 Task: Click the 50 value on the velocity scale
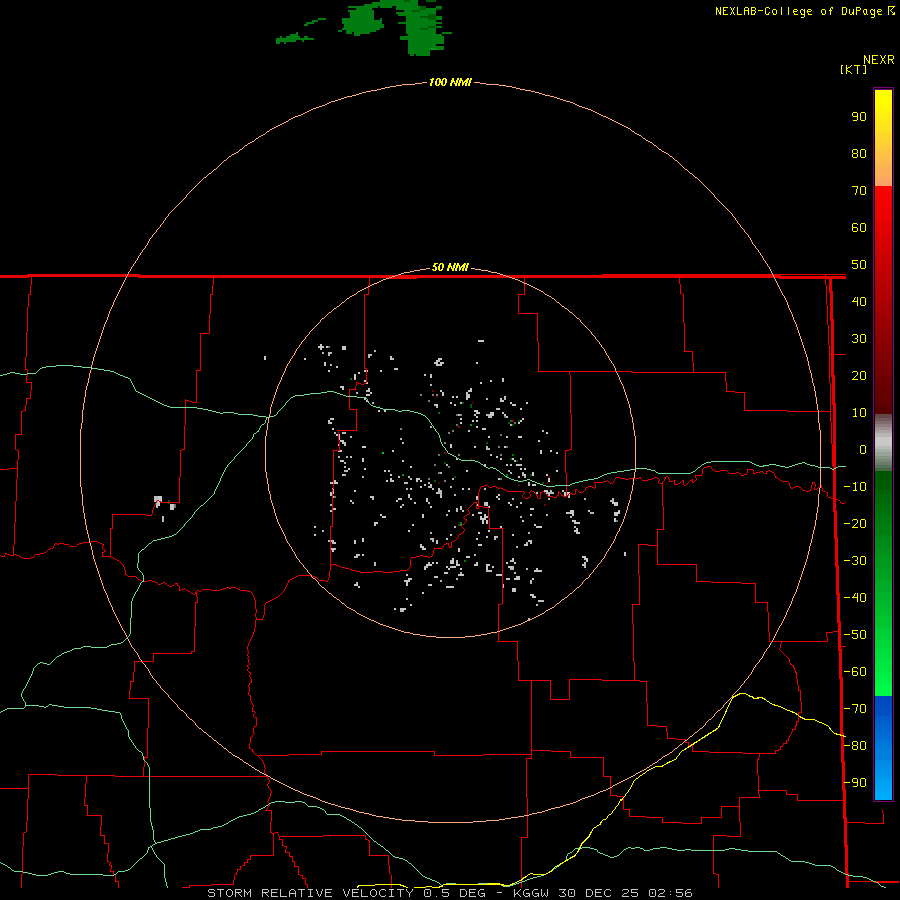pos(859,265)
